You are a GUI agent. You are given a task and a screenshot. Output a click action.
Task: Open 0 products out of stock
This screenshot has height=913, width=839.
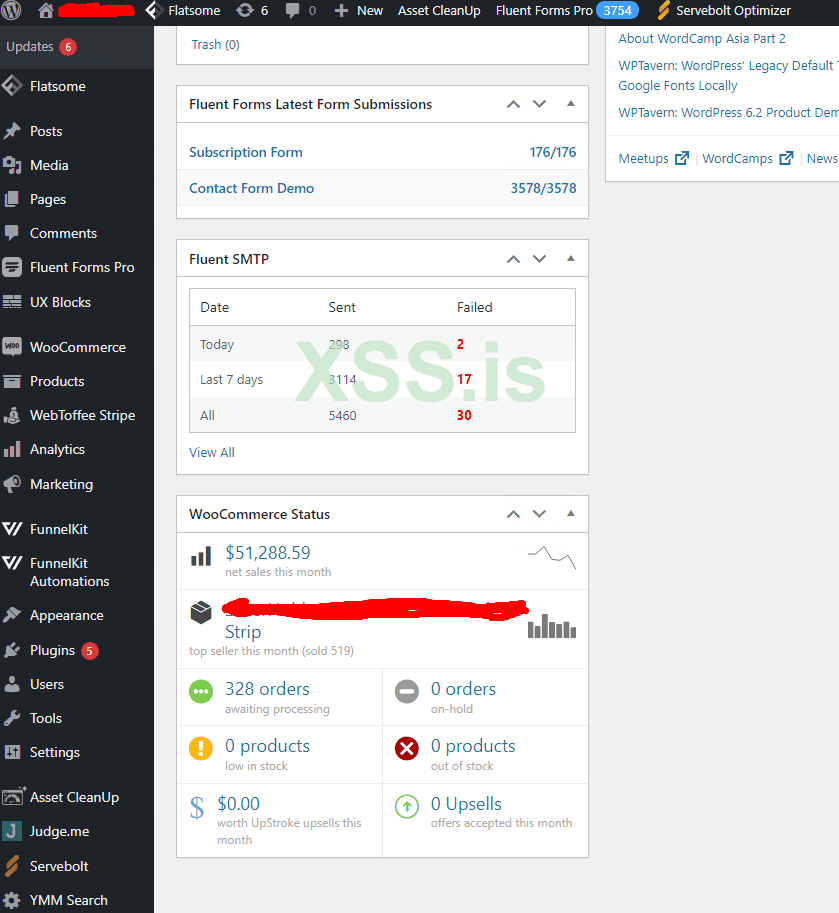coord(473,746)
